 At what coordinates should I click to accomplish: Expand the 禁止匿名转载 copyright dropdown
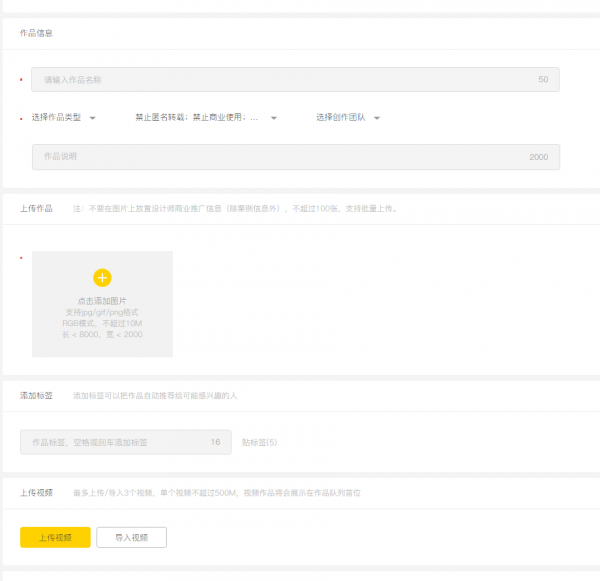pos(197,118)
